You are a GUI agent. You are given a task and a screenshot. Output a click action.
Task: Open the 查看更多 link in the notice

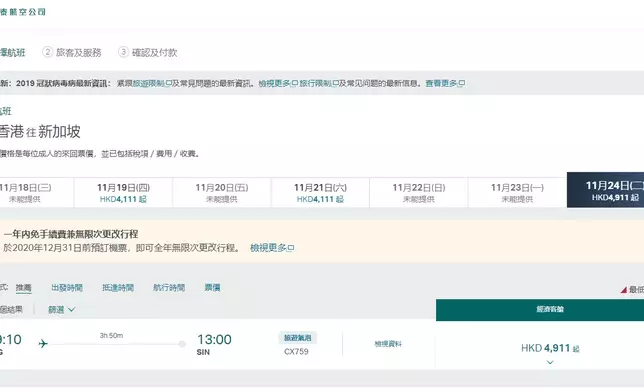point(445,83)
